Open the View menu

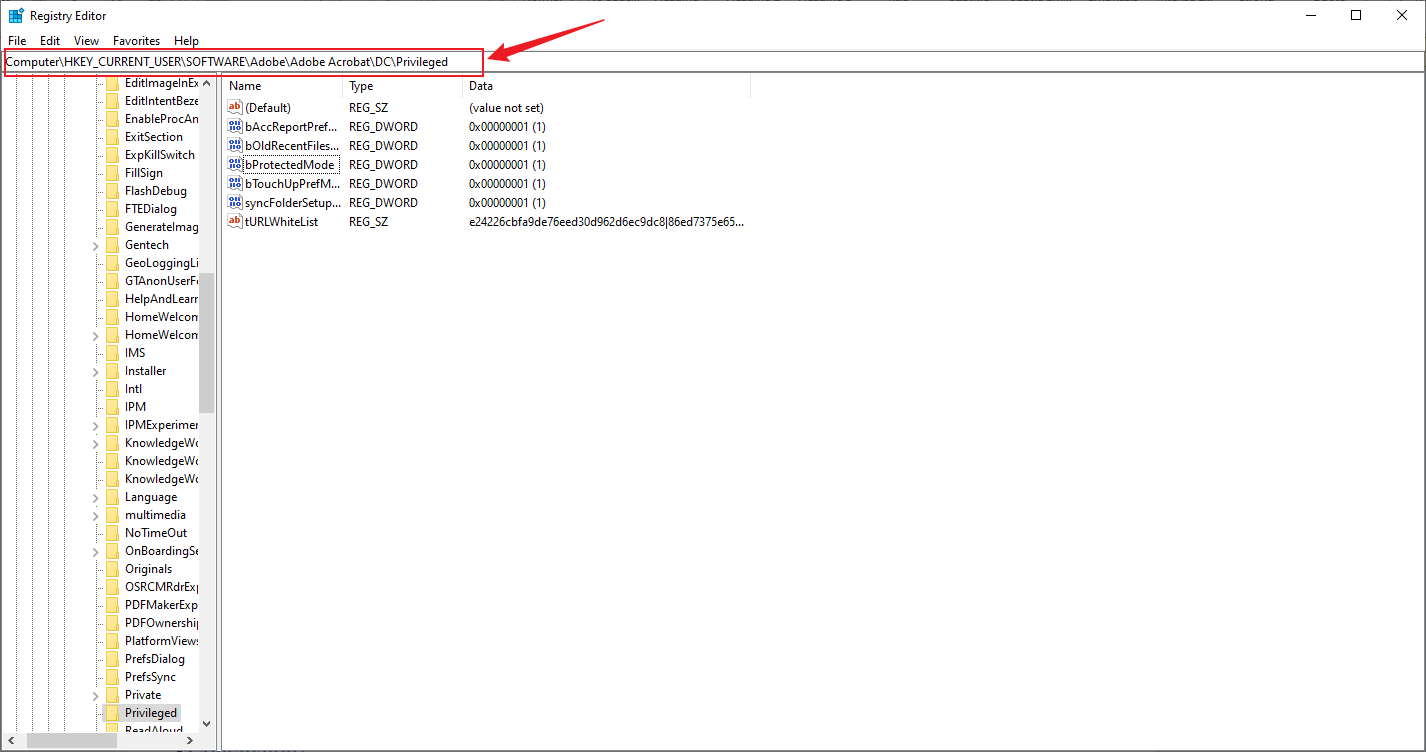point(85,40)
